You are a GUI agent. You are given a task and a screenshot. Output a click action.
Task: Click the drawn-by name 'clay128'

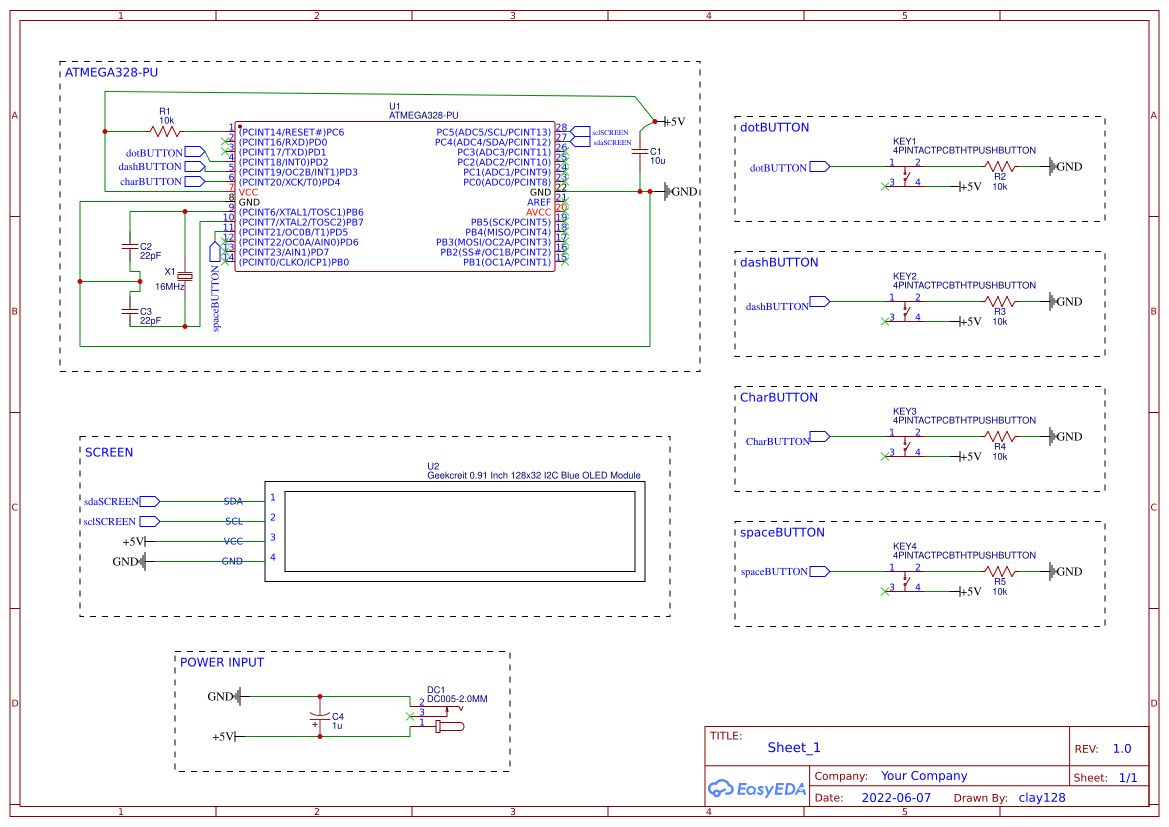tap(1042, 798)
